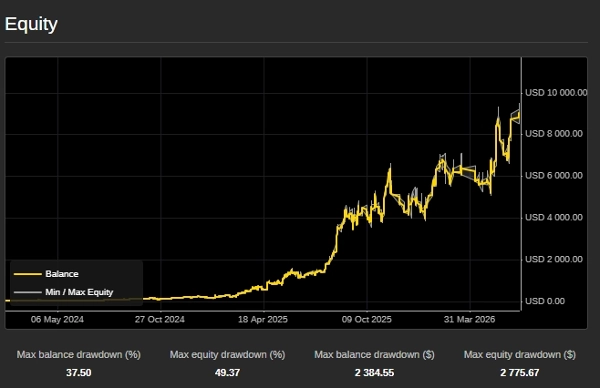The width and height of the screenshot is (600, 388).
Task: Click the Max equity drawdown ($) label
Action: tap(520, 355)
